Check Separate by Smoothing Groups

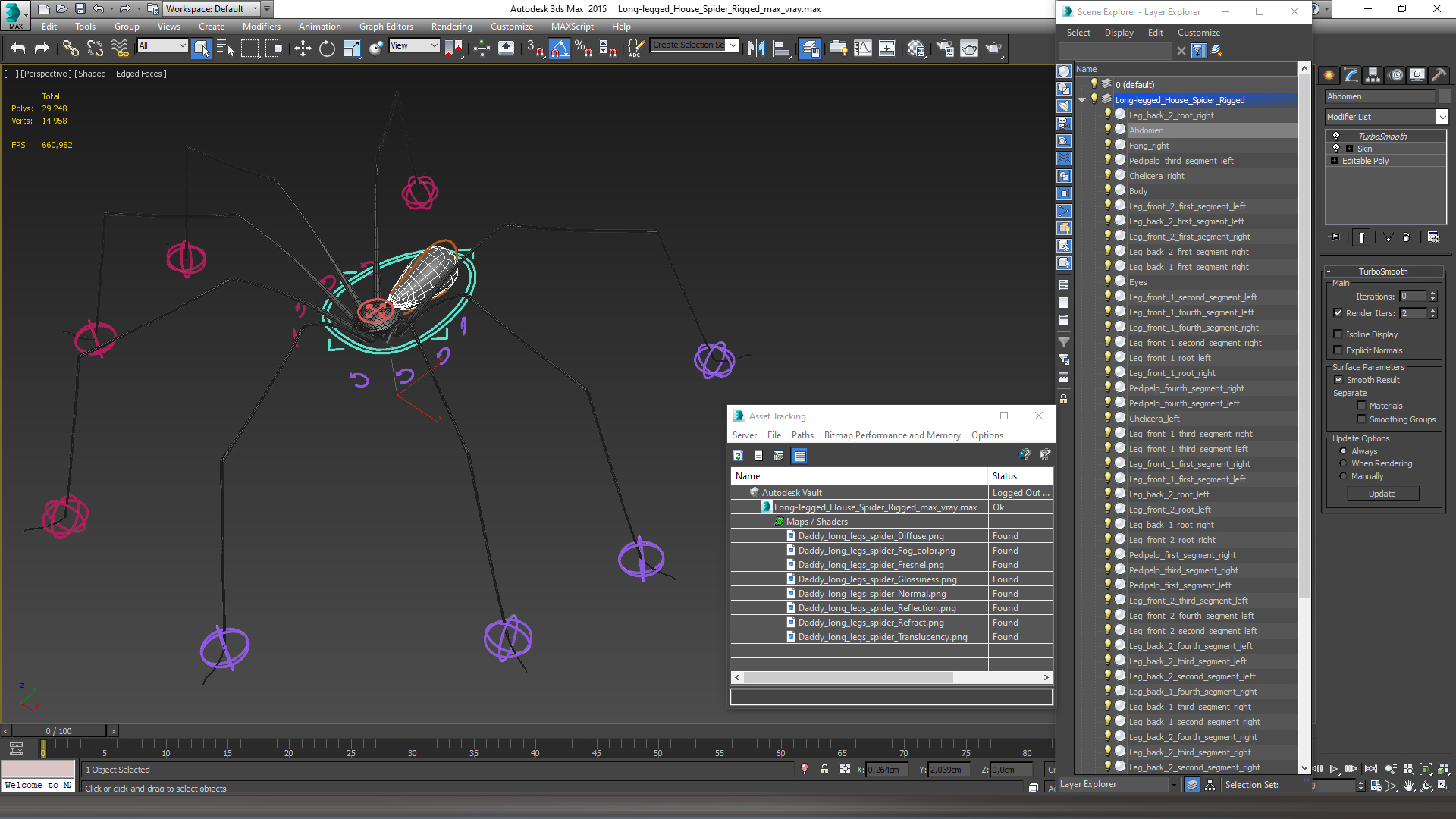click(x=1361, y=419)
